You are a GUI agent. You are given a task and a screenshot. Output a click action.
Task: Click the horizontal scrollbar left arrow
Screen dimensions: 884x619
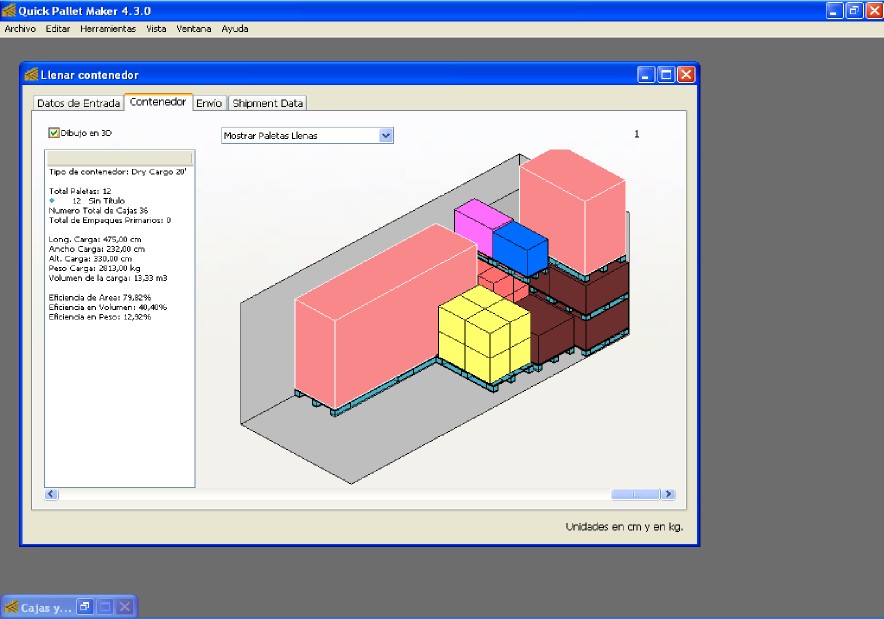click(51, 494)
